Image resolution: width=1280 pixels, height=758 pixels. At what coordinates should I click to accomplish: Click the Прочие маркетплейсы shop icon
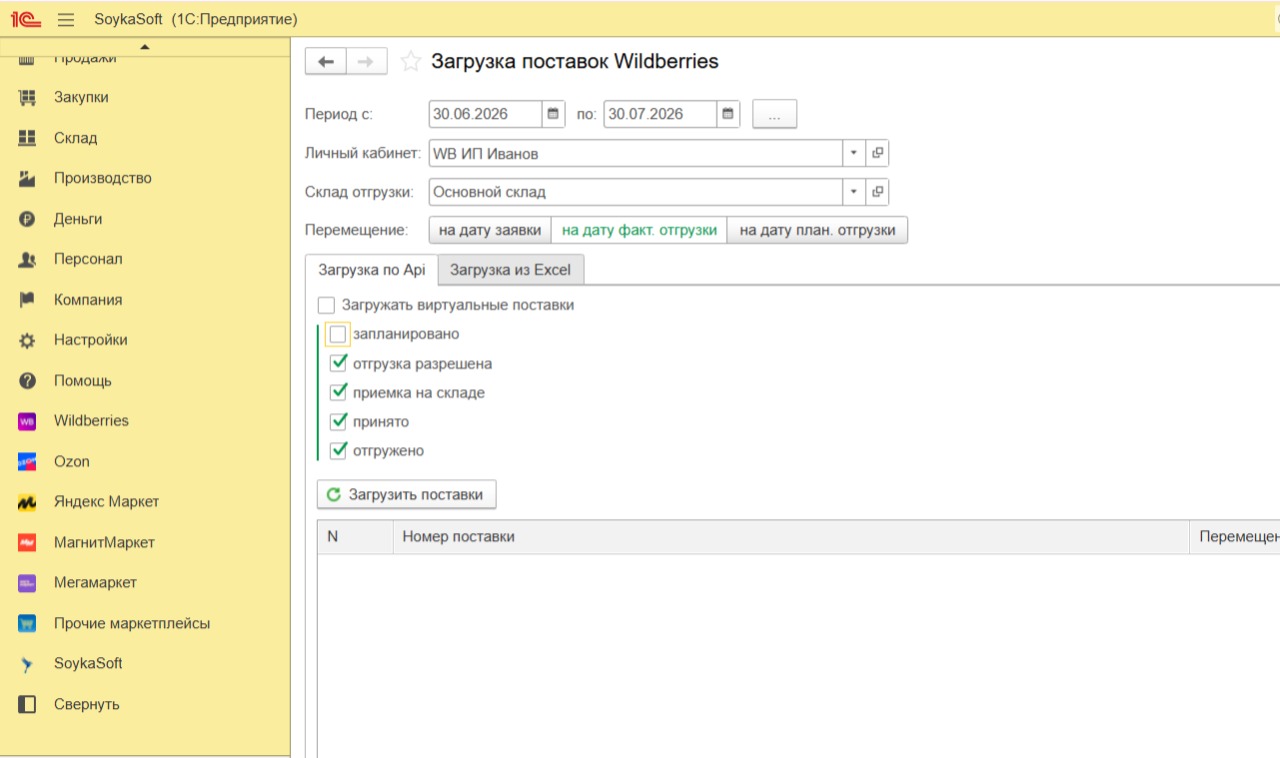coord(27,624)
